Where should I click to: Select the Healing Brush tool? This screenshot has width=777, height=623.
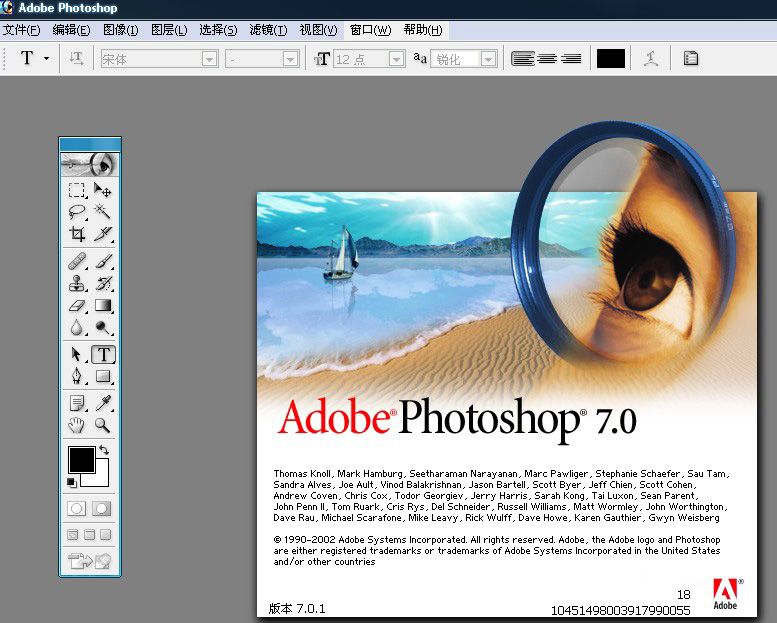tap(76, 261)
